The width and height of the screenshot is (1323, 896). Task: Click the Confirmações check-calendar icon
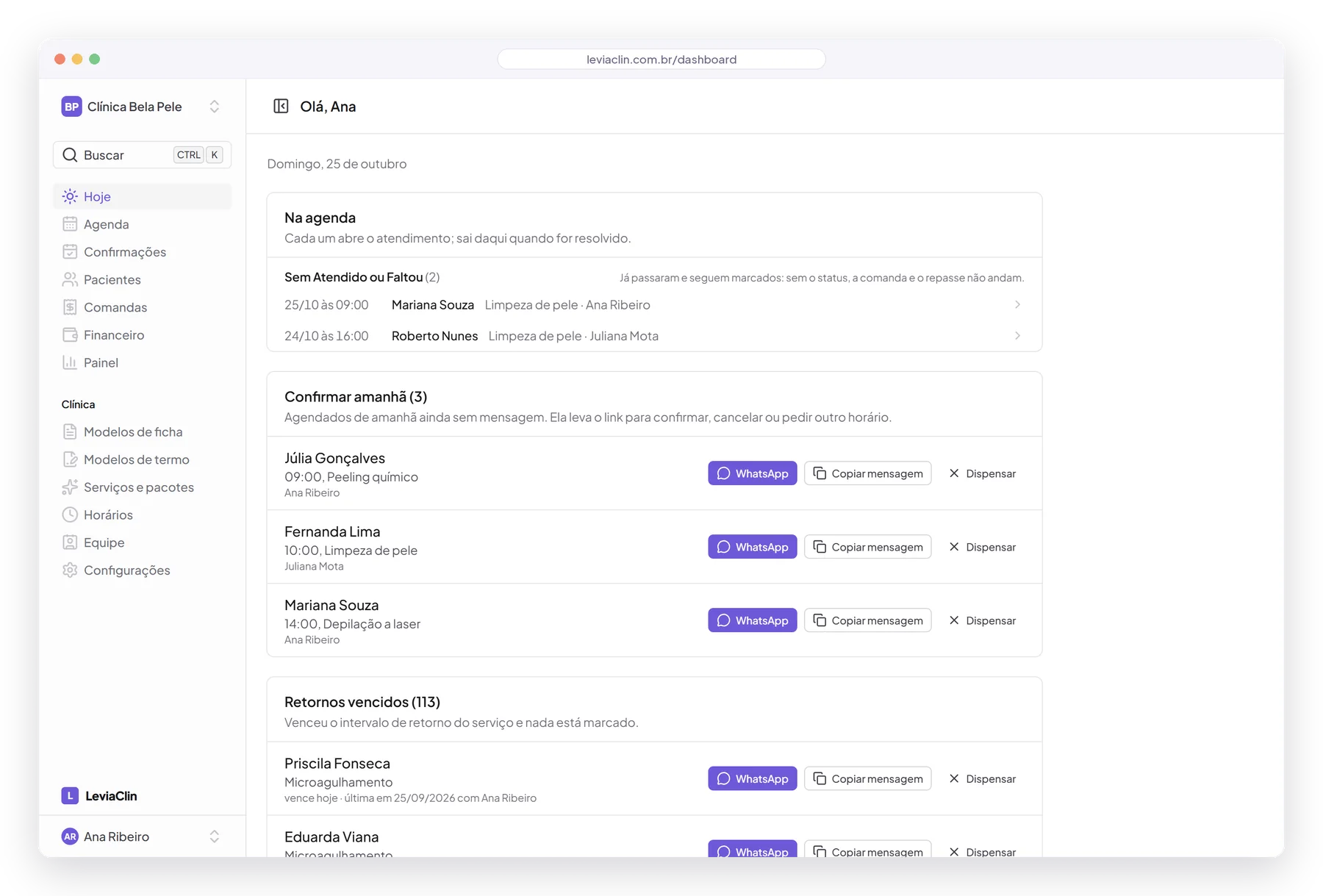(70, 252)
